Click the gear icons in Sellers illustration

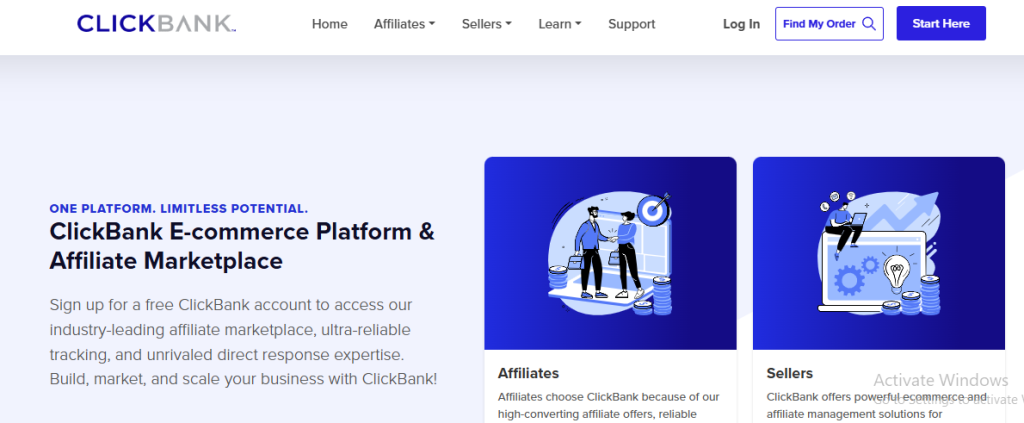pos(856,274)
